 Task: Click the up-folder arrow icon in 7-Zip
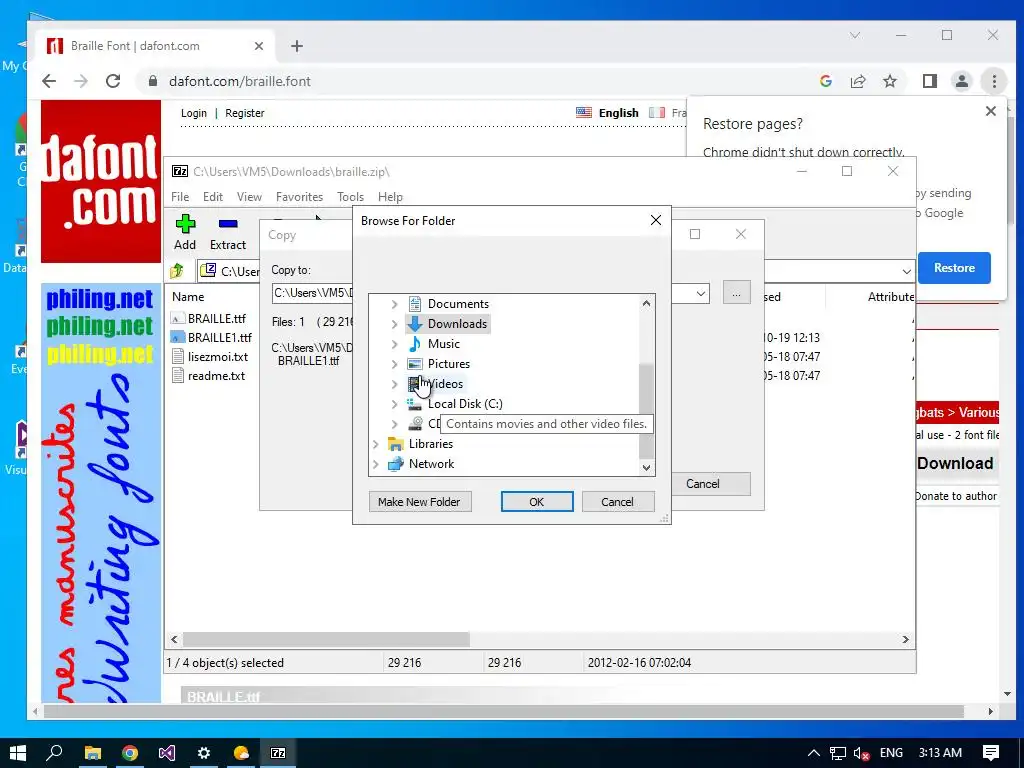point(177,270)
